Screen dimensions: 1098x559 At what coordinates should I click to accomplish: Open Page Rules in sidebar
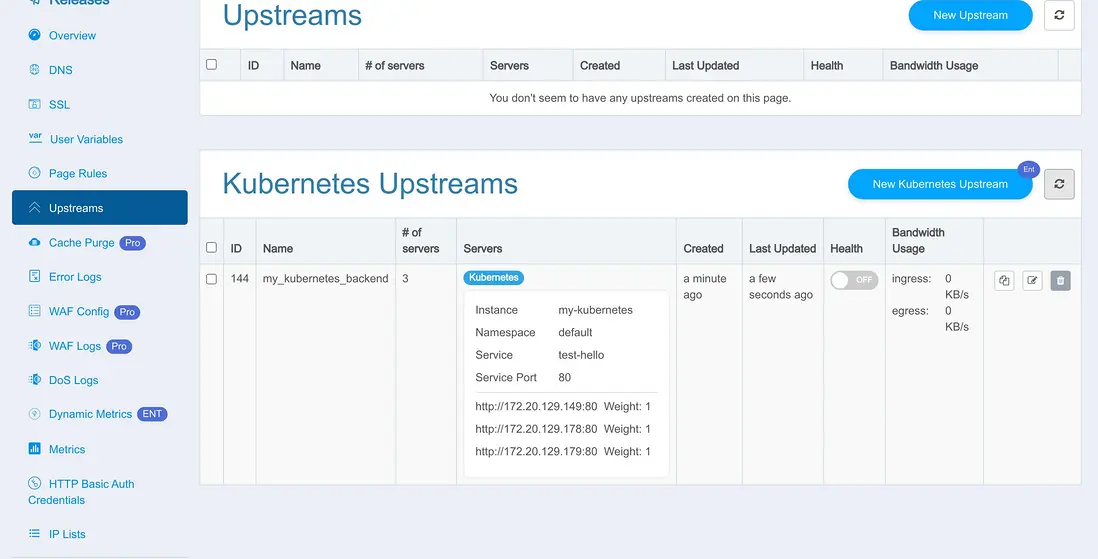[78, 174]
